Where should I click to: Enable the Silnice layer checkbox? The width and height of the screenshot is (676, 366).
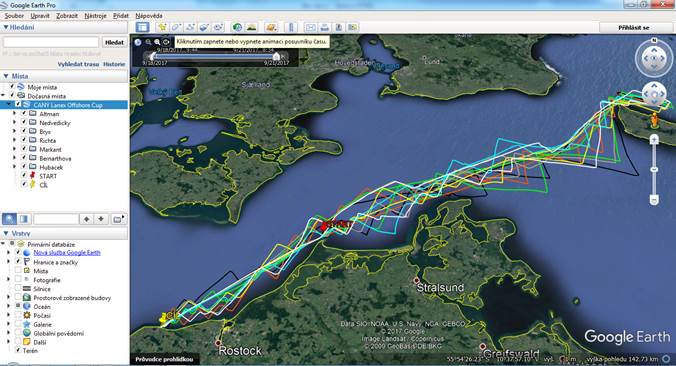click(18, 288)
